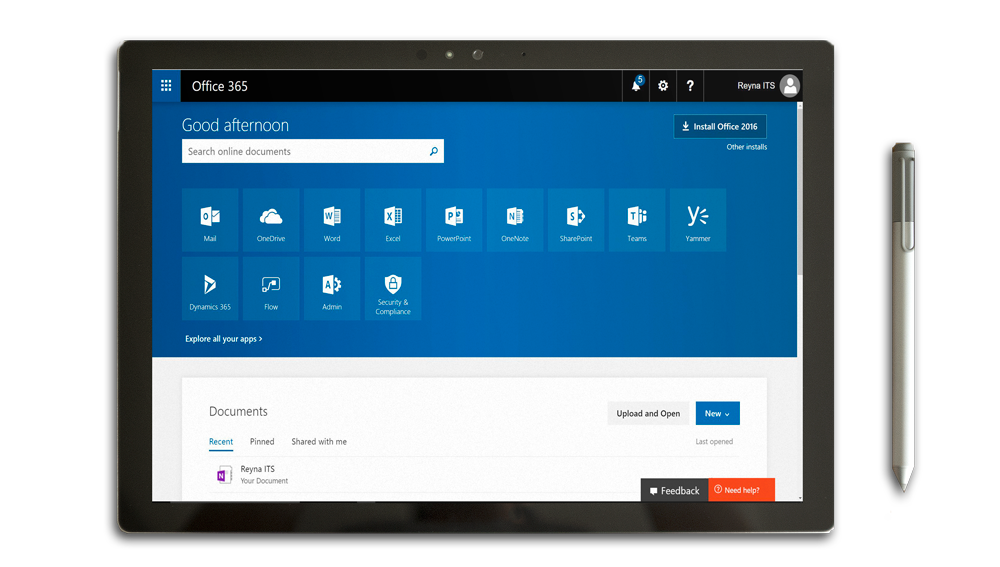Open the OneNote icon for Reyna ITS document
1000x567 pixels.
[x=224, y=475]
